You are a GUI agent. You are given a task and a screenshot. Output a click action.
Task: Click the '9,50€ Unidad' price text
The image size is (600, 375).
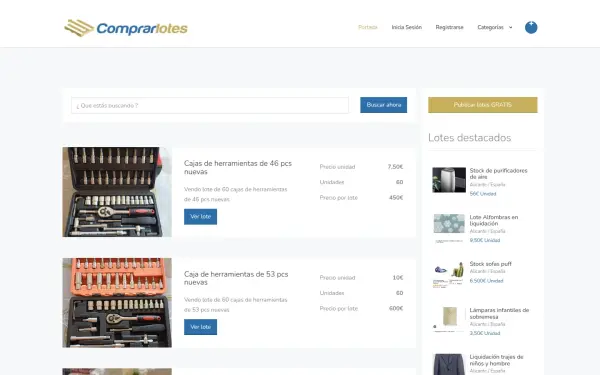(x=484, y=240)
